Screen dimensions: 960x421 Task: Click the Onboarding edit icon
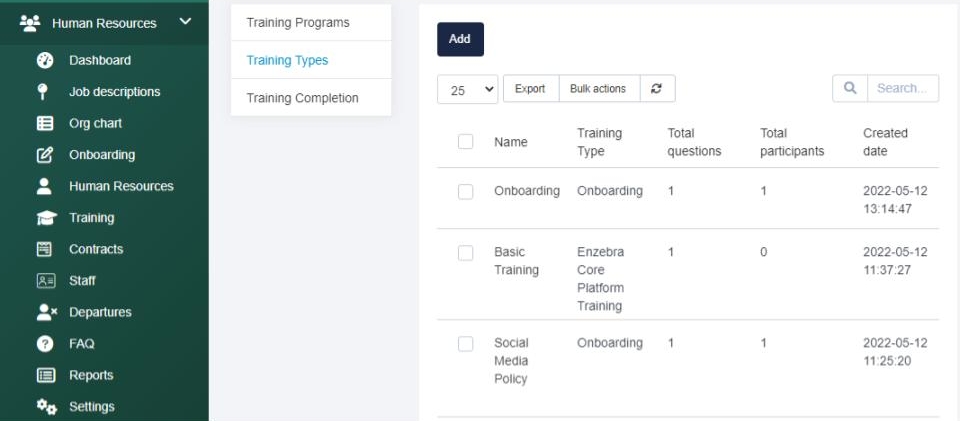(x=44, y=155)
